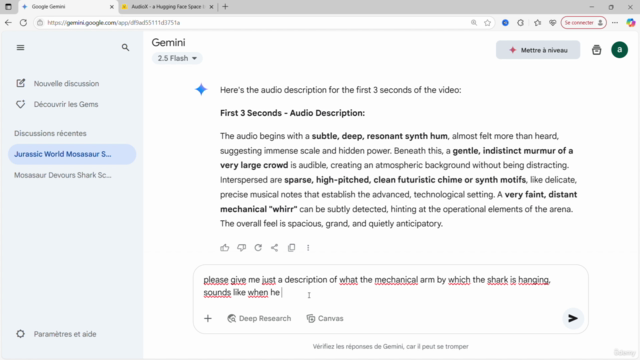Viewport: 640px width, 360px height.
Task: Regenerate the response with the refresh icon
Action: pyautogui.click(x=258, y=248)
